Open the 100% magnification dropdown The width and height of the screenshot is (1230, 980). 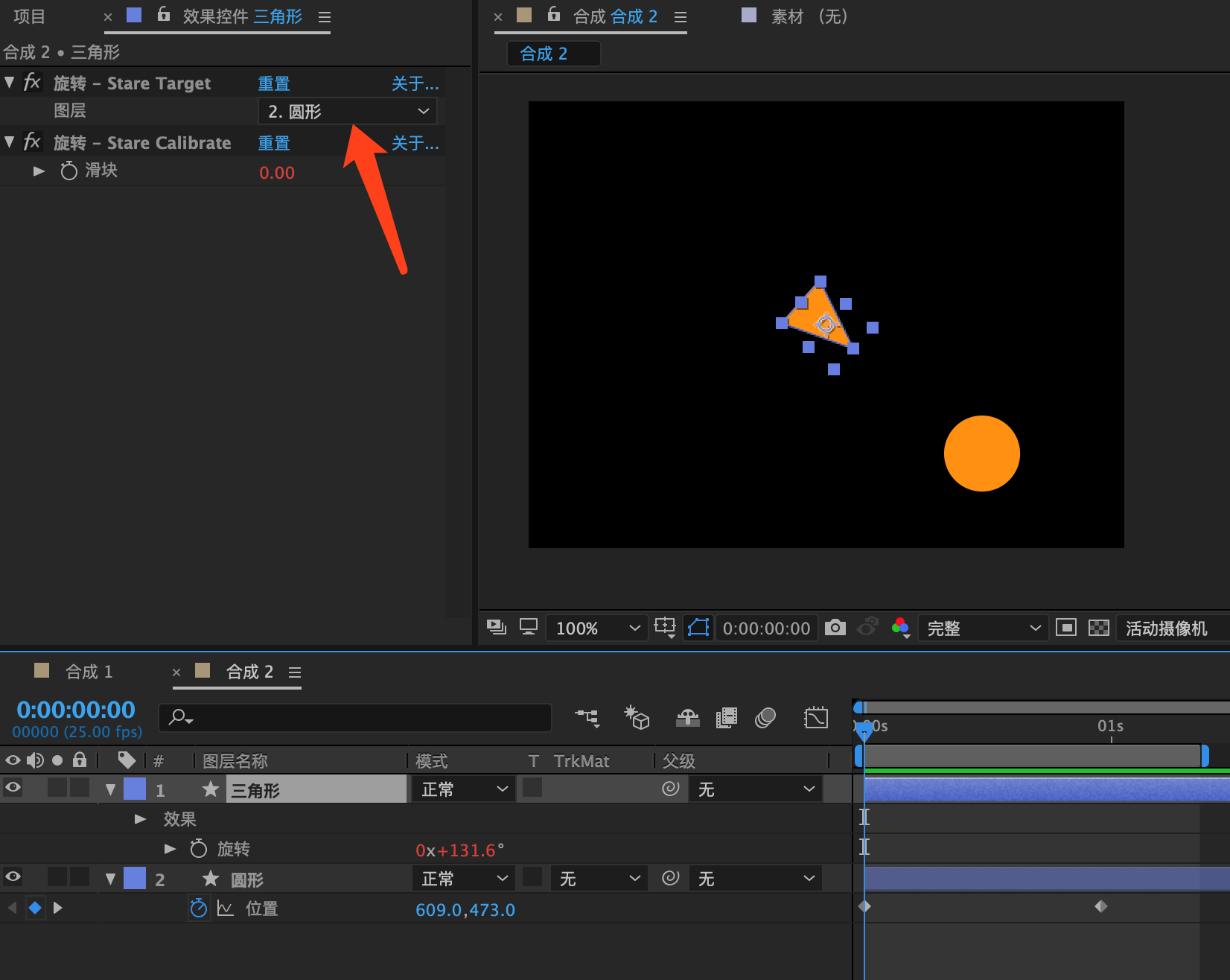tap(597, 629)
